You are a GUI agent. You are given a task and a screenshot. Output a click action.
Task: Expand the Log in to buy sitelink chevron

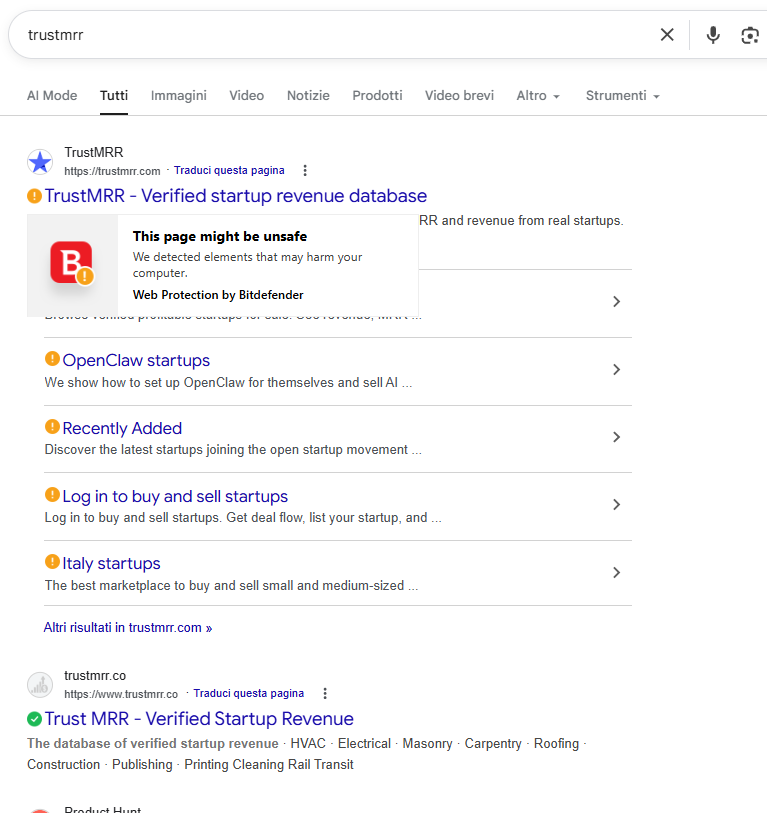[616, 504]
